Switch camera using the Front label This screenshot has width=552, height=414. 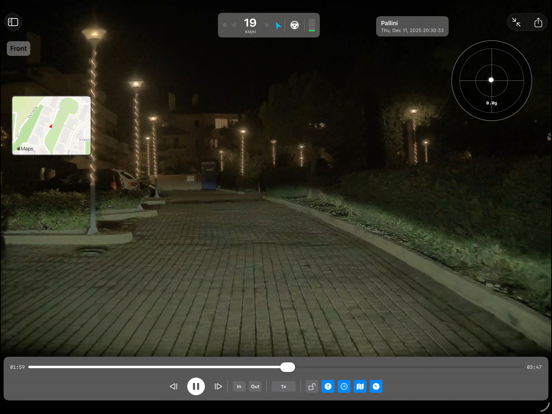(x=18, y=49)
